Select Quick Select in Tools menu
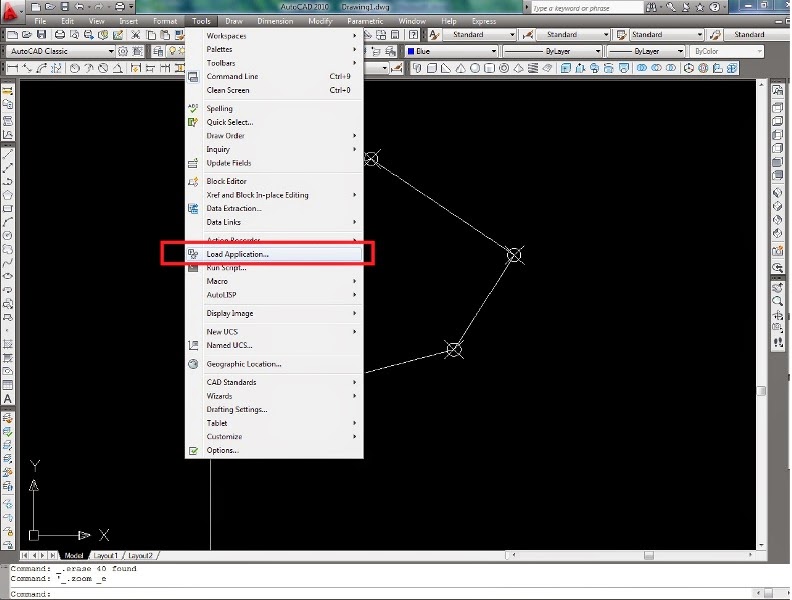 (x=274, y=122)
